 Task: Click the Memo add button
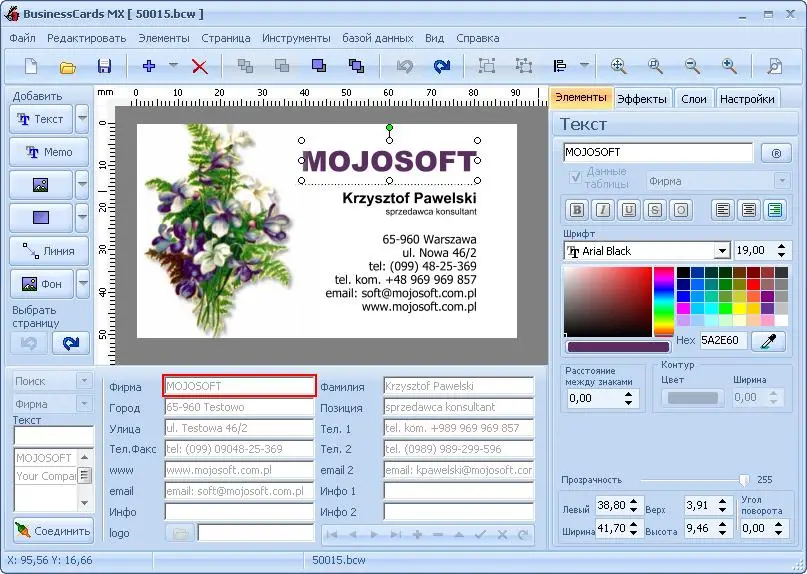49,152
